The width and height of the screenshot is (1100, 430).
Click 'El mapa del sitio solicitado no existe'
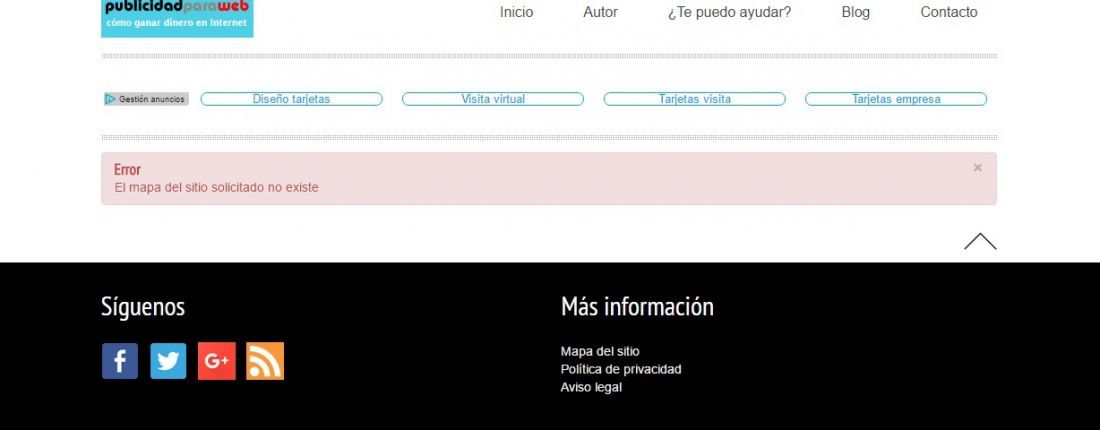pyautogui.click(x=216, y=187)
